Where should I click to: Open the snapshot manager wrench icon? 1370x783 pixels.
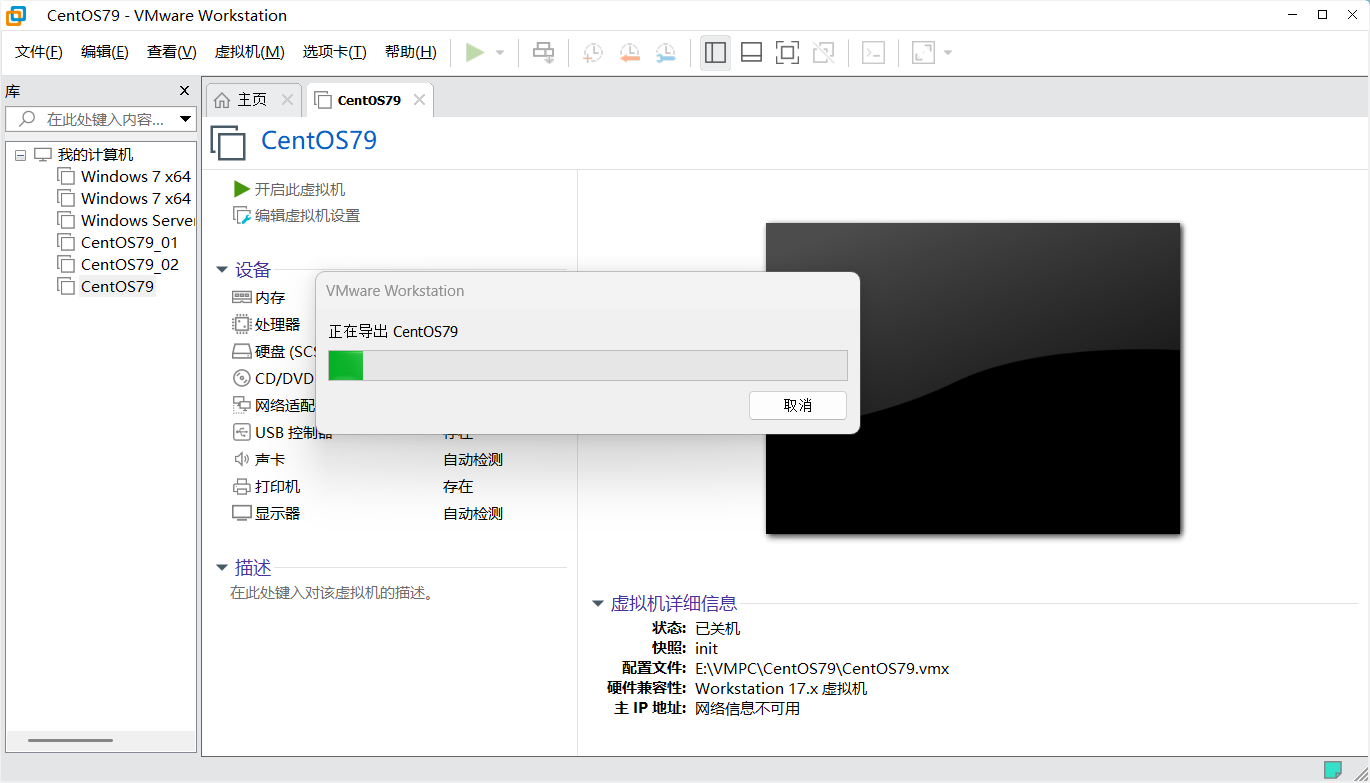(x=665, y=52)
